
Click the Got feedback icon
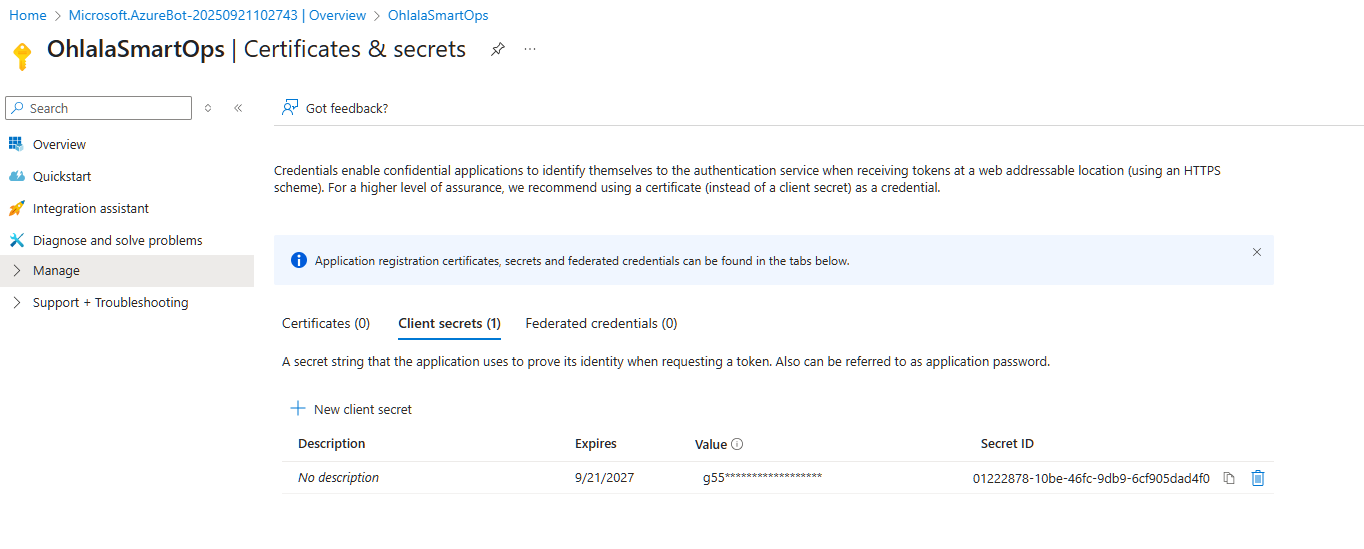290,108
